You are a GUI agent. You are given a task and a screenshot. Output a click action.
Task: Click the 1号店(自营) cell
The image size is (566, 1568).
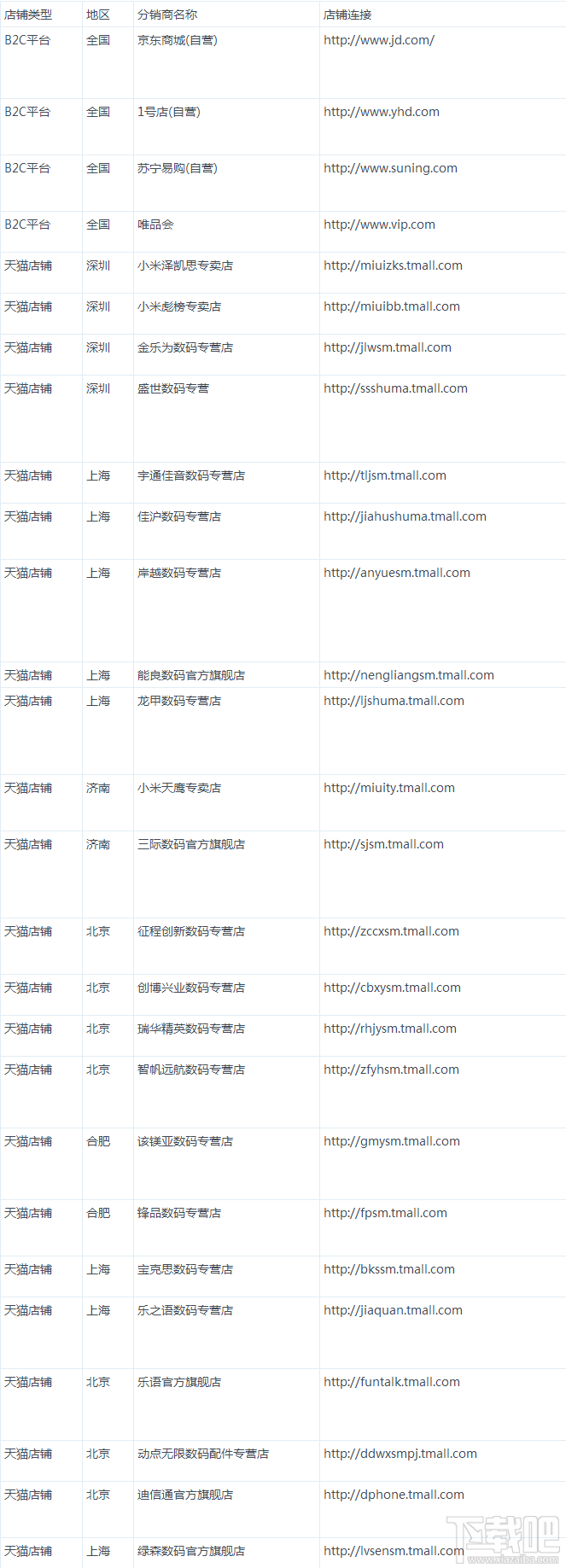(169, 112)
